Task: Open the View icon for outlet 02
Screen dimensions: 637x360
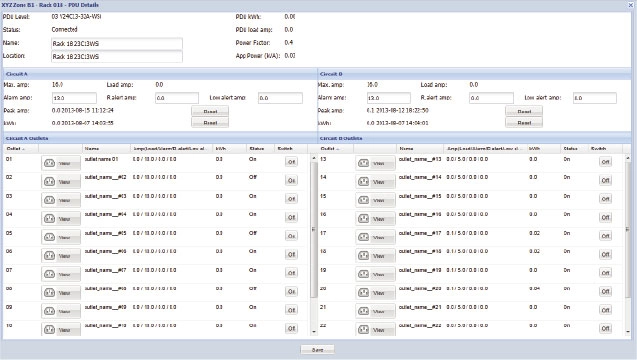Action: 61,182
